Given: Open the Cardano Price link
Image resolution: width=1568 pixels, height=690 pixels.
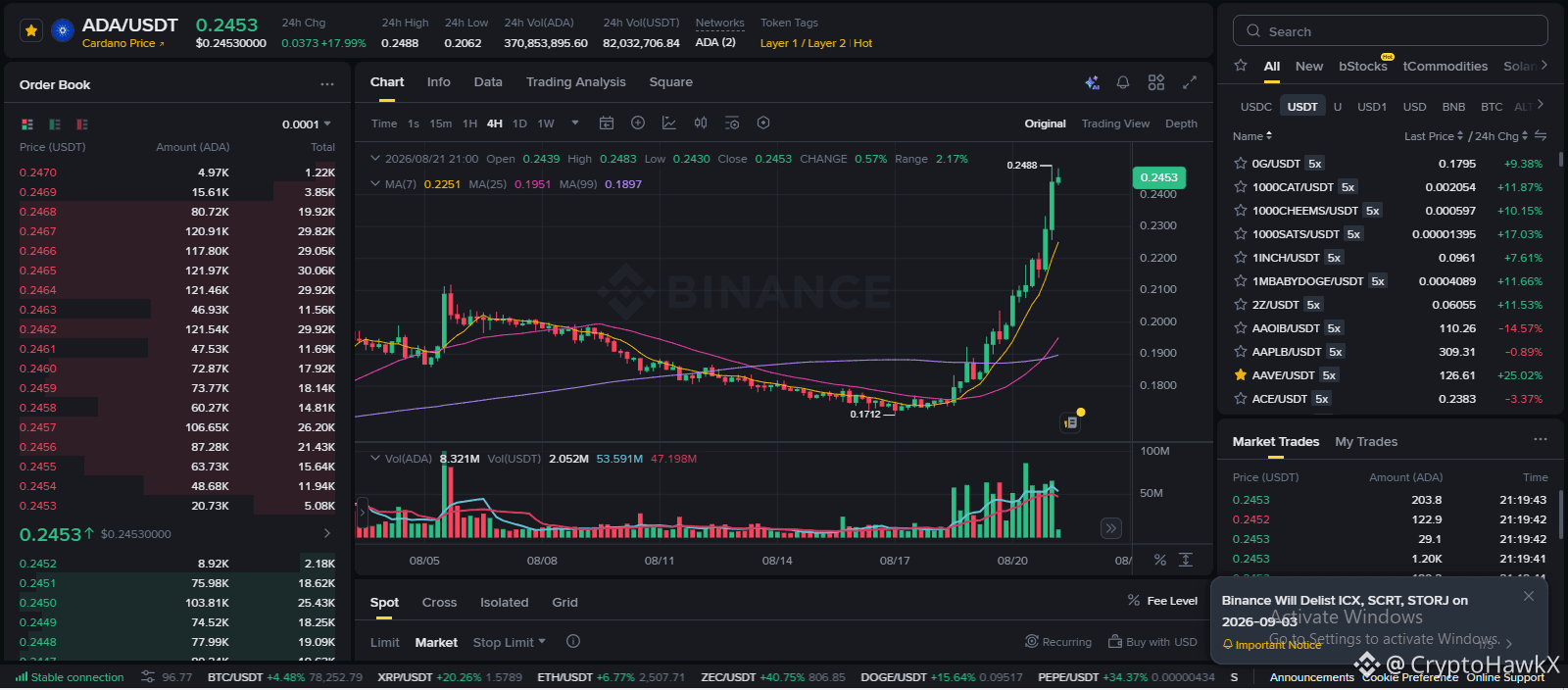Looking at the screenshot, I should pos(123,43).
